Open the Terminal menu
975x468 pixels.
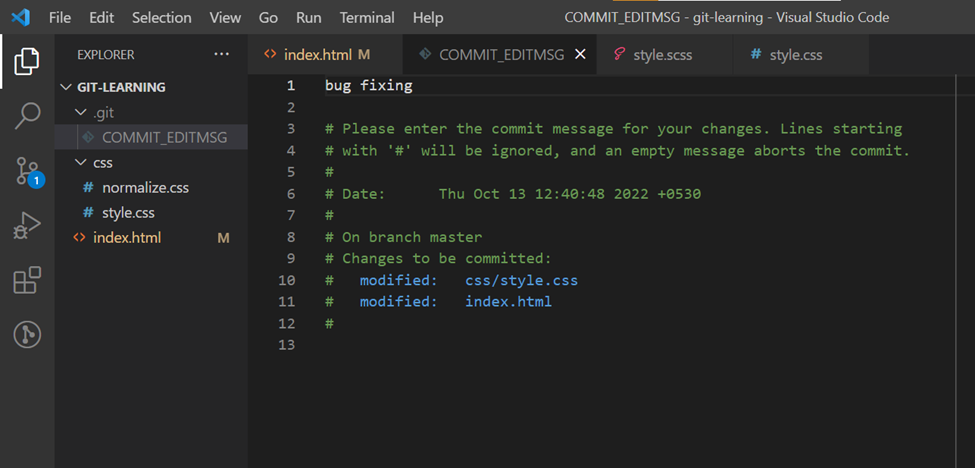coord(366,18)
